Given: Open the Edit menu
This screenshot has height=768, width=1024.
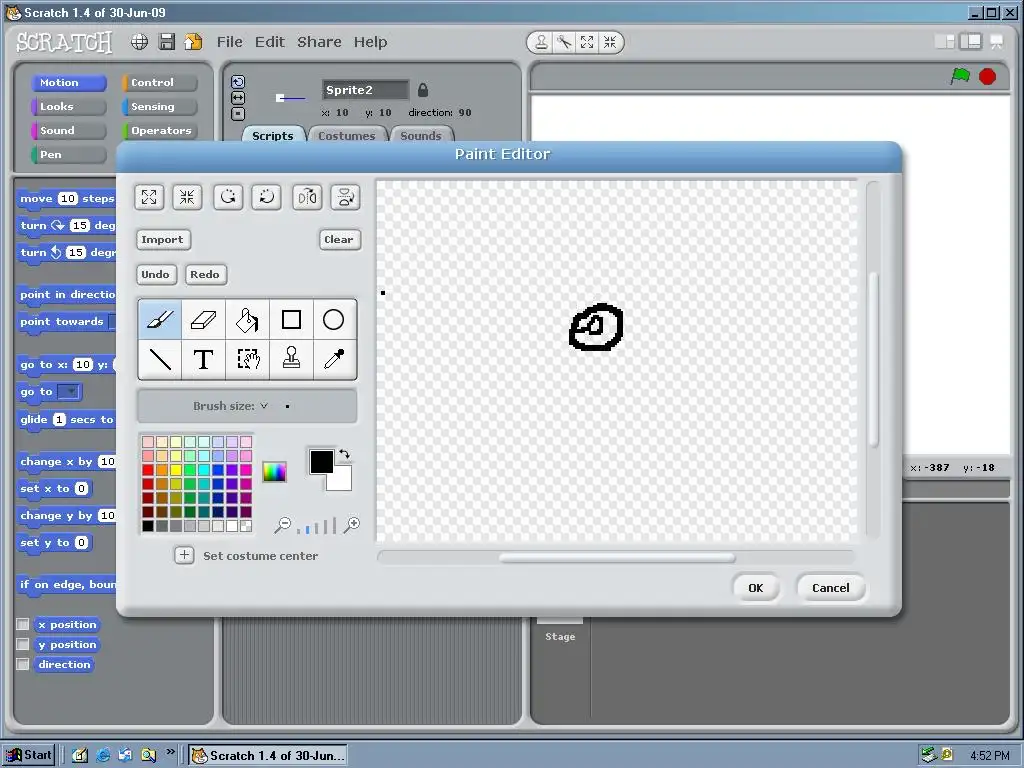Looking at the screenshot, I should pos(270,42).
